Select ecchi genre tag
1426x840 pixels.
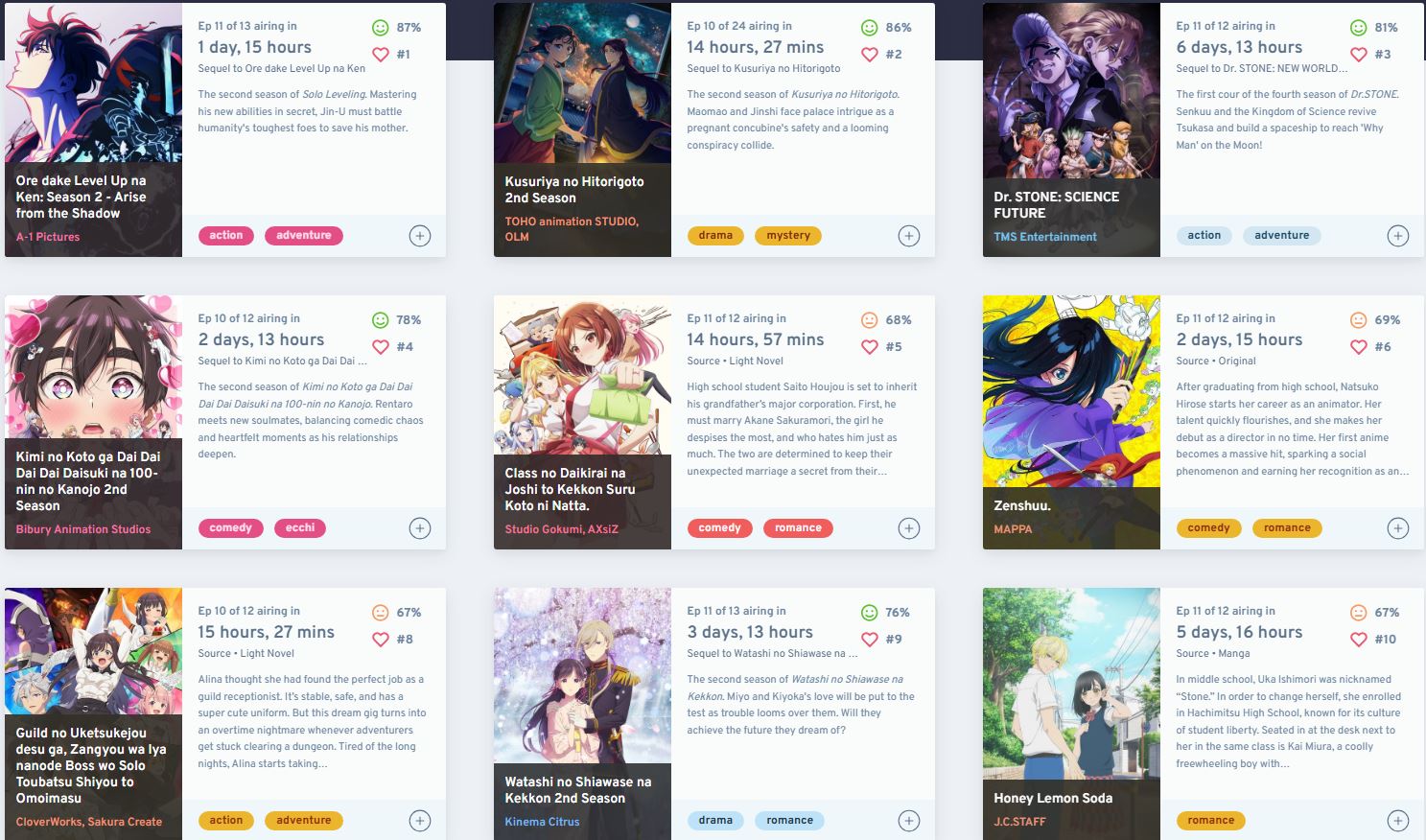(300, 528)
